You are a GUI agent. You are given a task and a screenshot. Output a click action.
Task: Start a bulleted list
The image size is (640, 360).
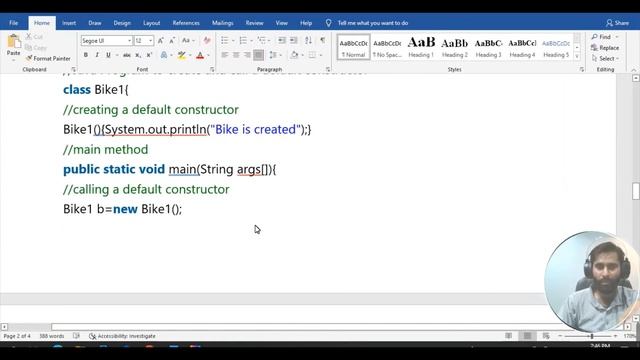224,40
